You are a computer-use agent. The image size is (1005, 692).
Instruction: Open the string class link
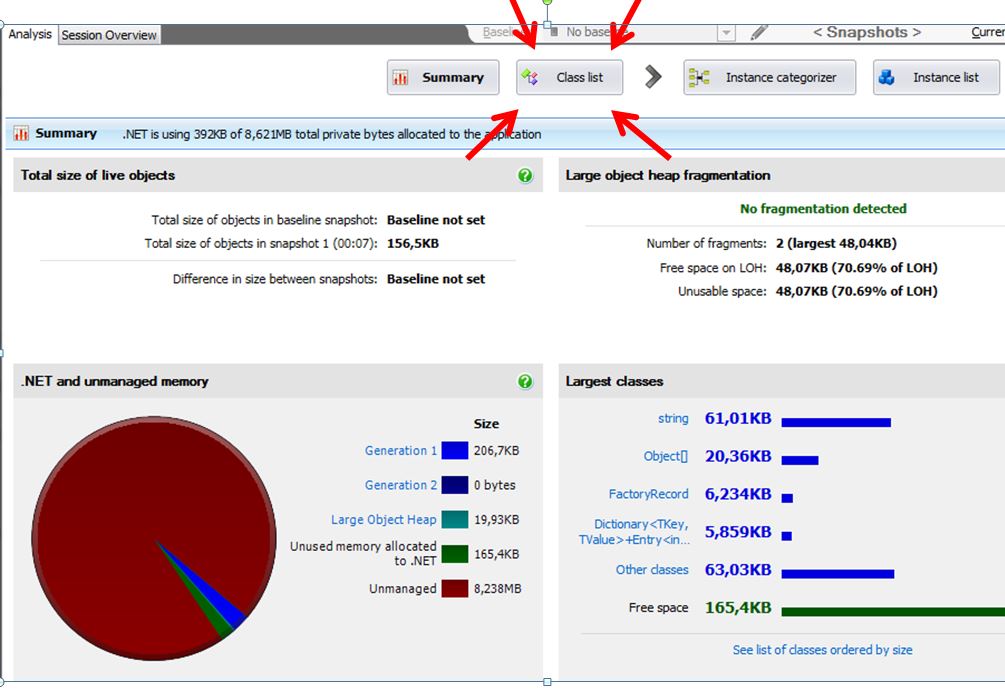(x=673, y=418)
